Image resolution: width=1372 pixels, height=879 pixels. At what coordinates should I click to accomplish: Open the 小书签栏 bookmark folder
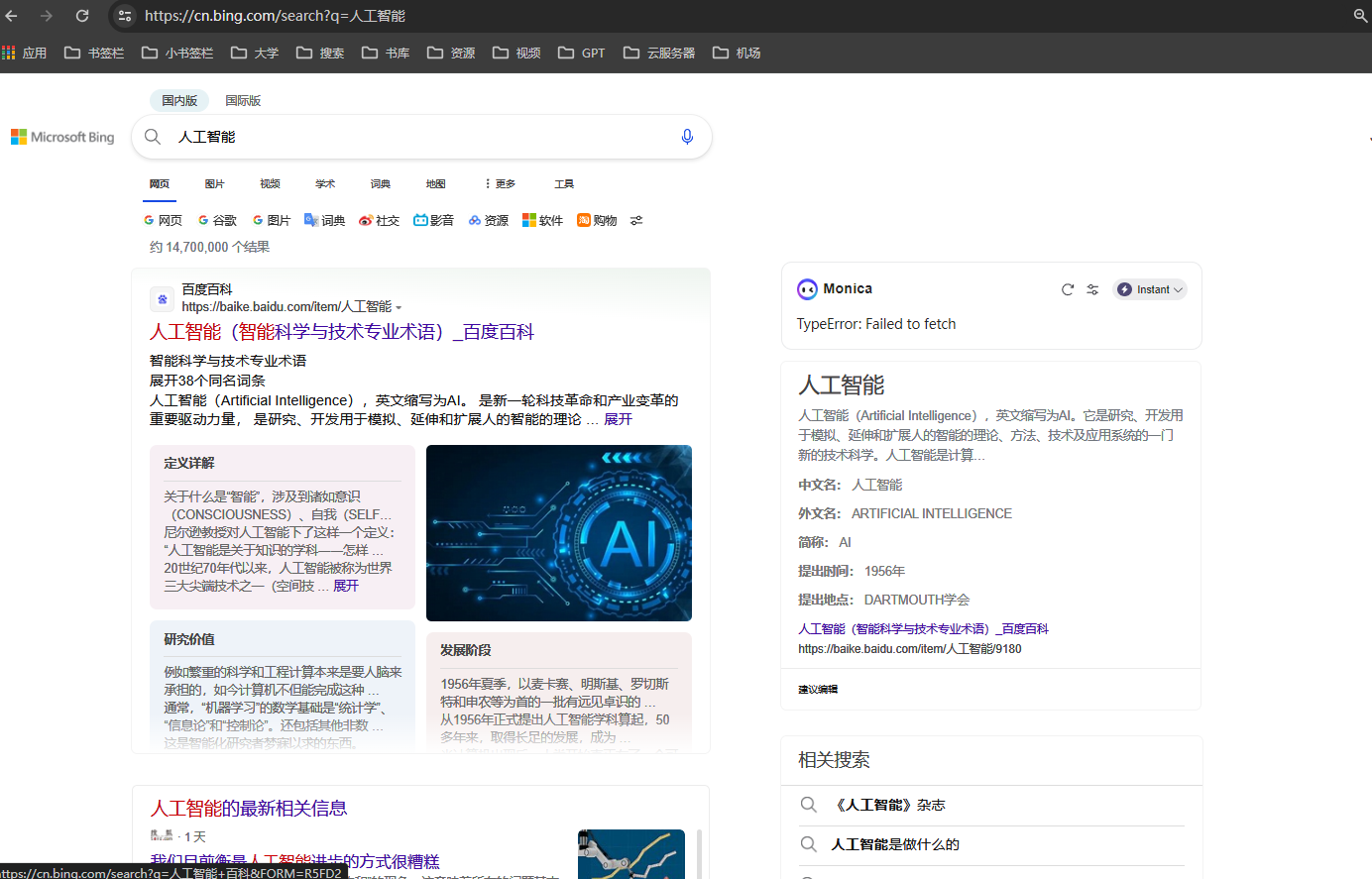[x=177, y=53]
